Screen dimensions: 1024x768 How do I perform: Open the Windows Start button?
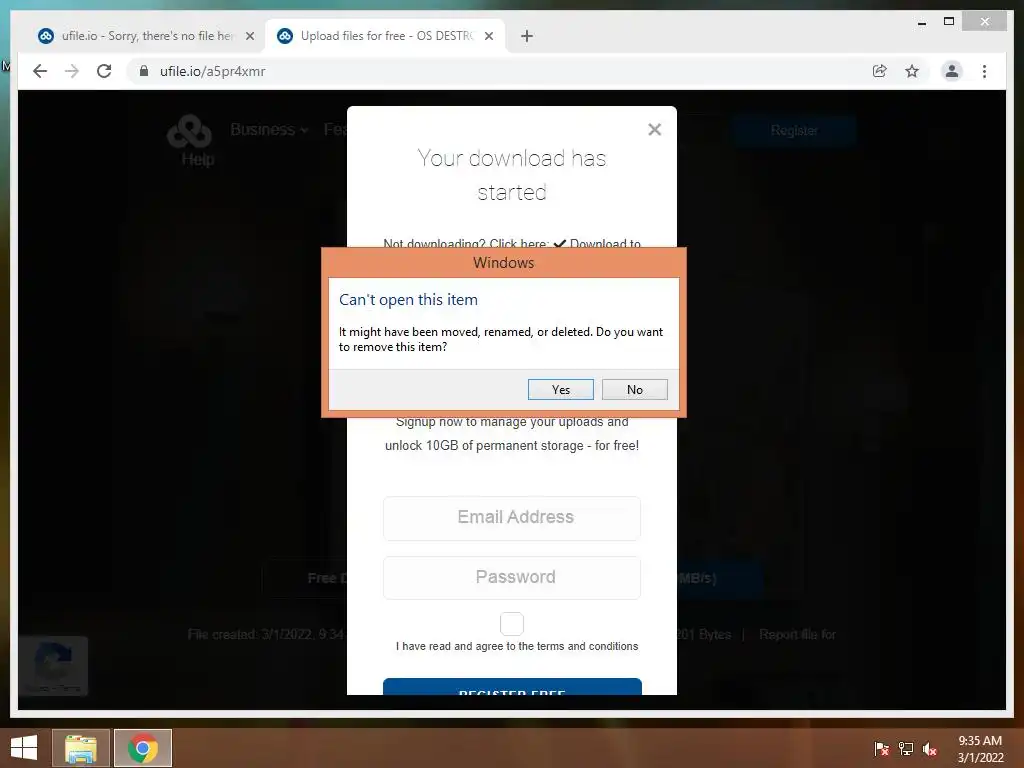coord(24,748)
